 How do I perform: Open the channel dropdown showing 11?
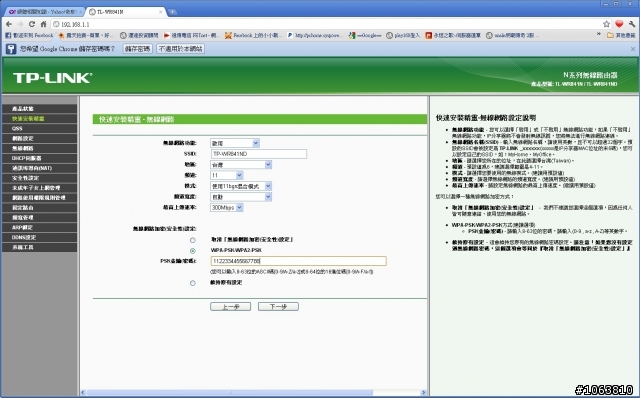(x=227, y=175)
